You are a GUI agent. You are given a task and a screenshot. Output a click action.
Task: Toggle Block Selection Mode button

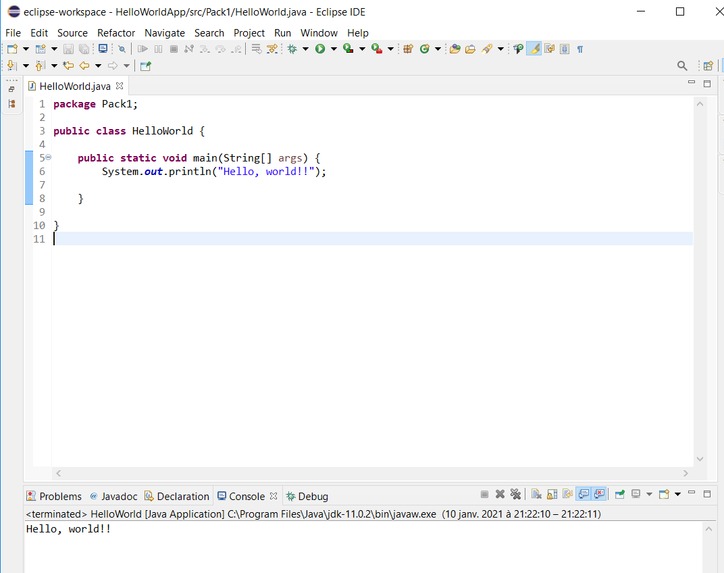pyautogui.click(x=565, y=49)
